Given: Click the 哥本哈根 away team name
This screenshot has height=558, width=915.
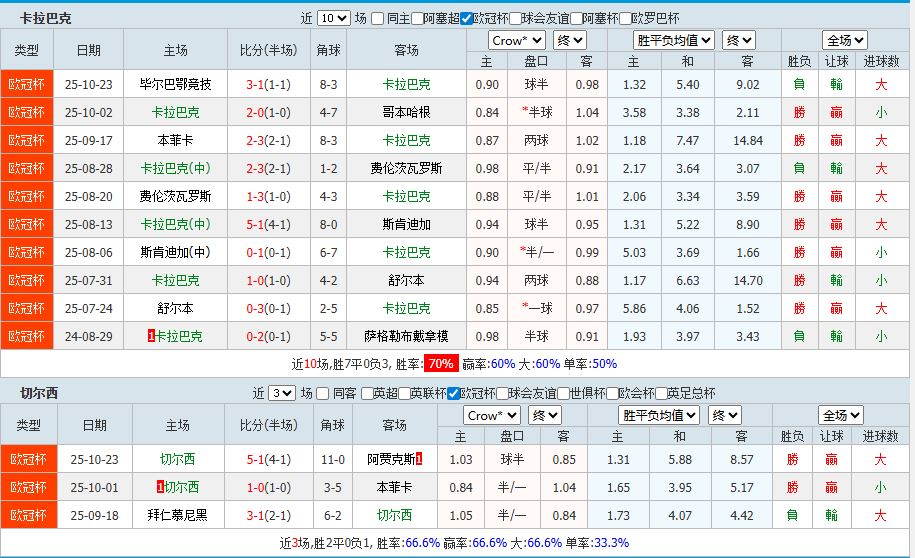Looking at the screenshot, I should pyautogui.click(x=406, y=112).
